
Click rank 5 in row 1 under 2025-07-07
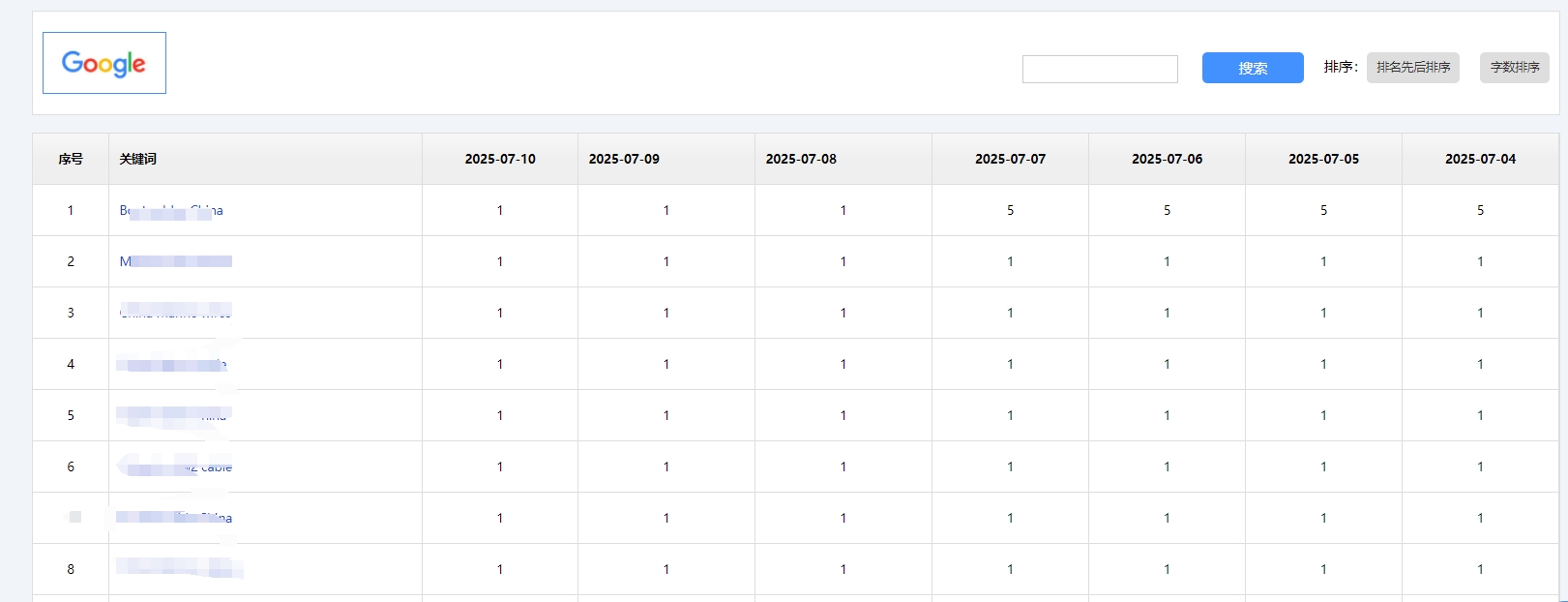coord(1010,210)
